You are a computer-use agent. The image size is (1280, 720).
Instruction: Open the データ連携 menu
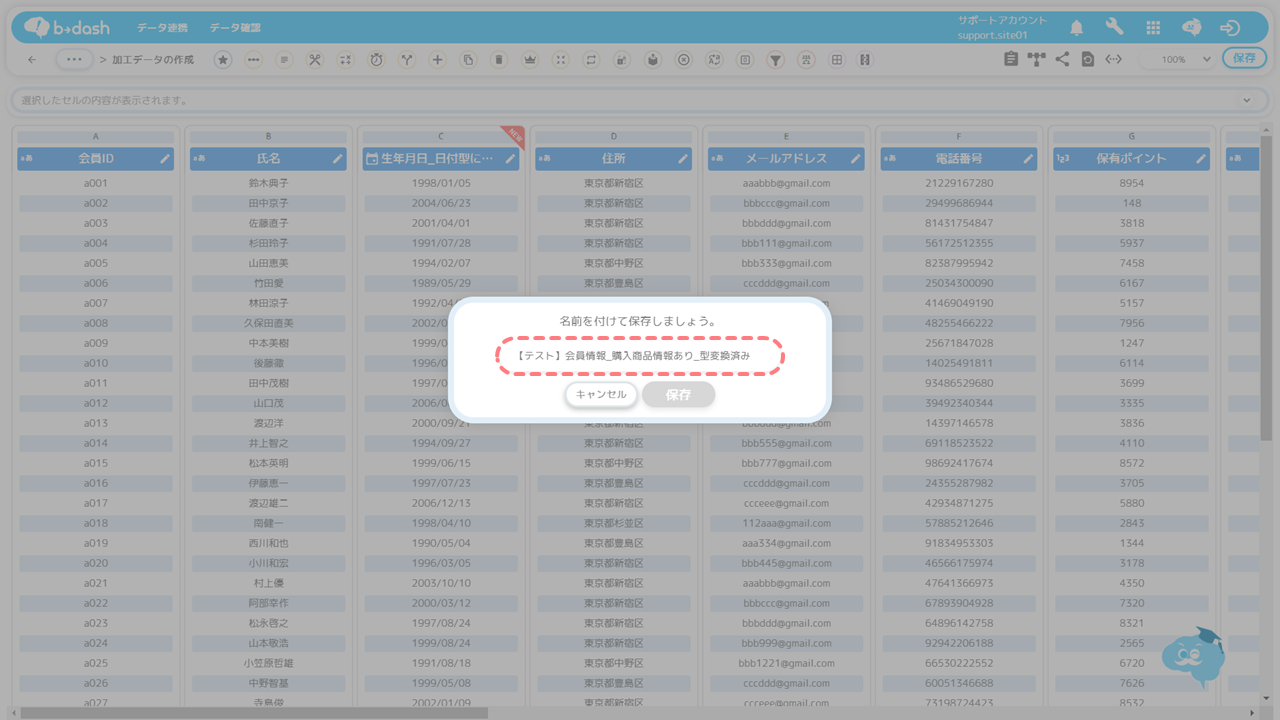[162, 28]
